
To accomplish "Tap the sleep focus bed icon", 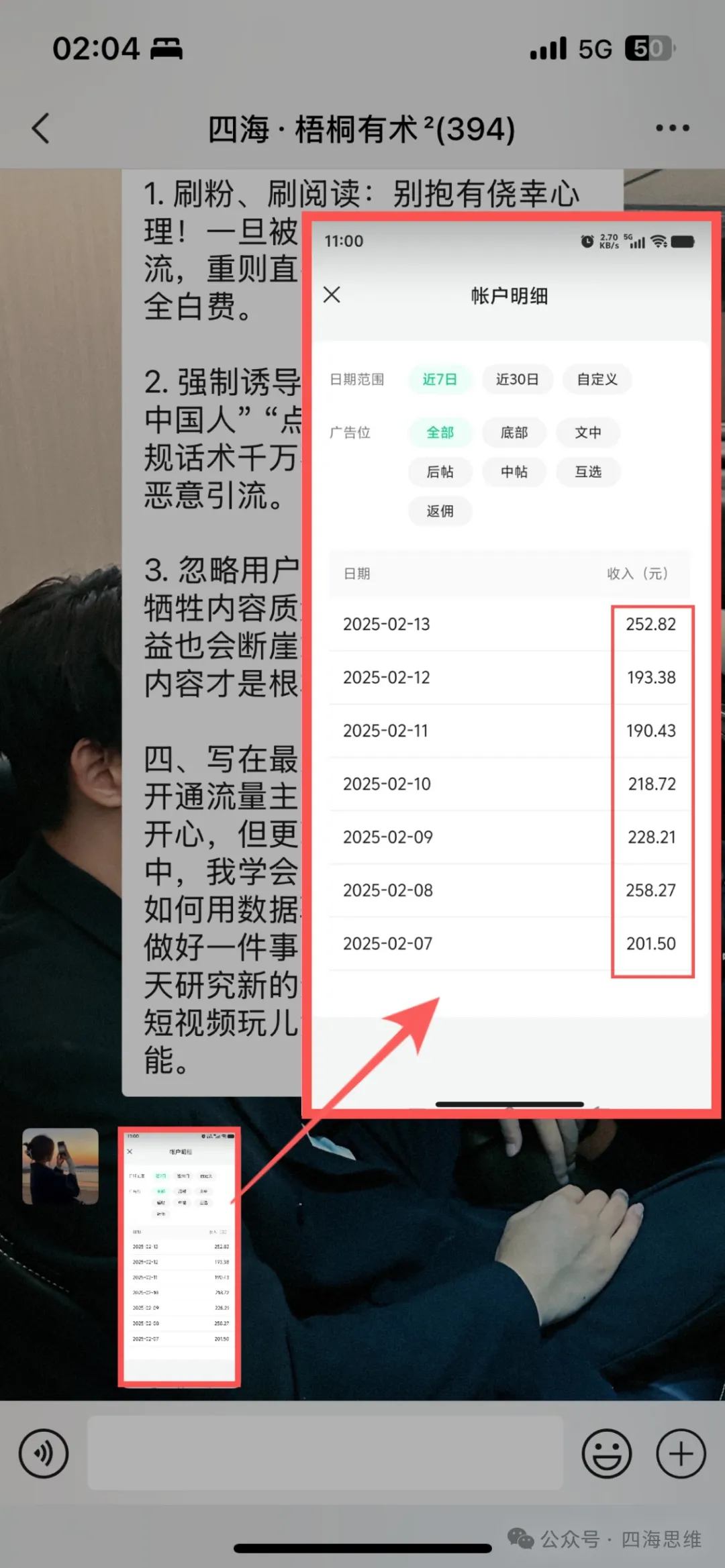I will [x=166, y=49].
